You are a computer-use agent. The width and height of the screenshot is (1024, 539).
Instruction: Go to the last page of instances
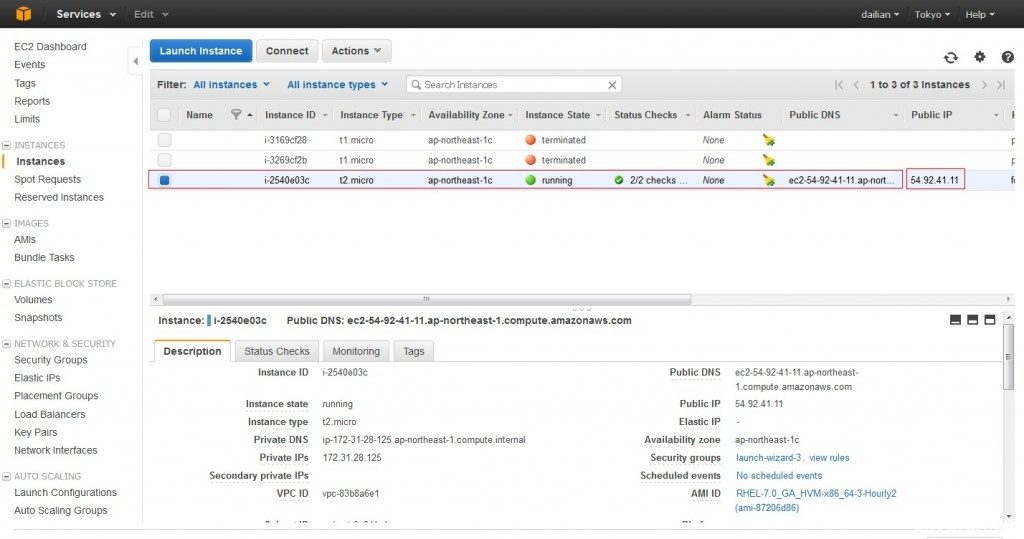pyautogui.click(x=1000, y=85)
